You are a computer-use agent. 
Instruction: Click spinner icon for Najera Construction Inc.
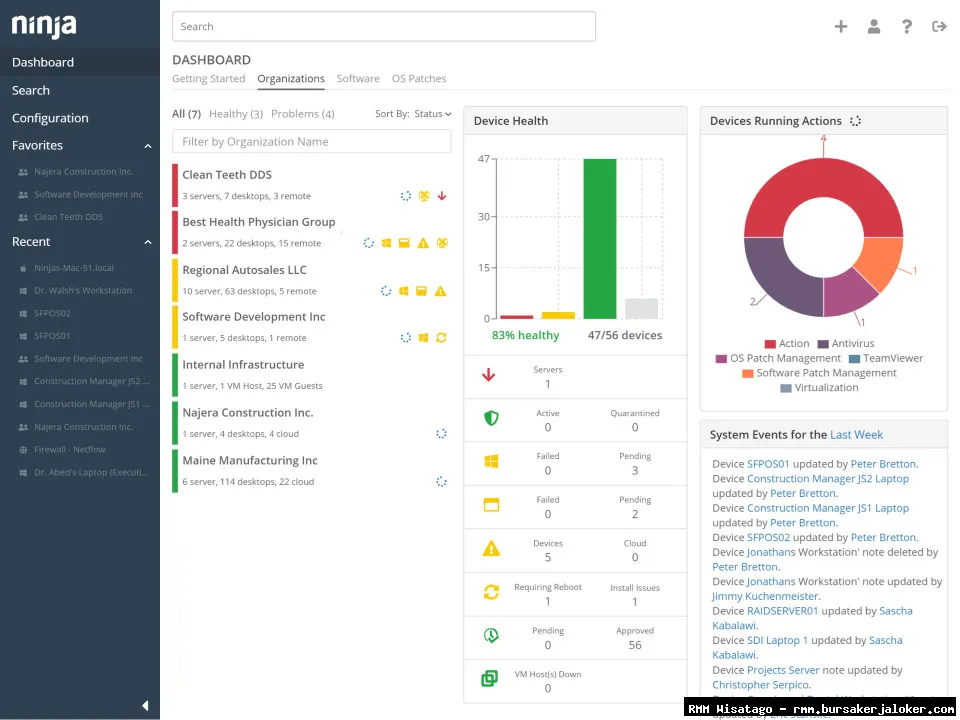pos(441,433)
